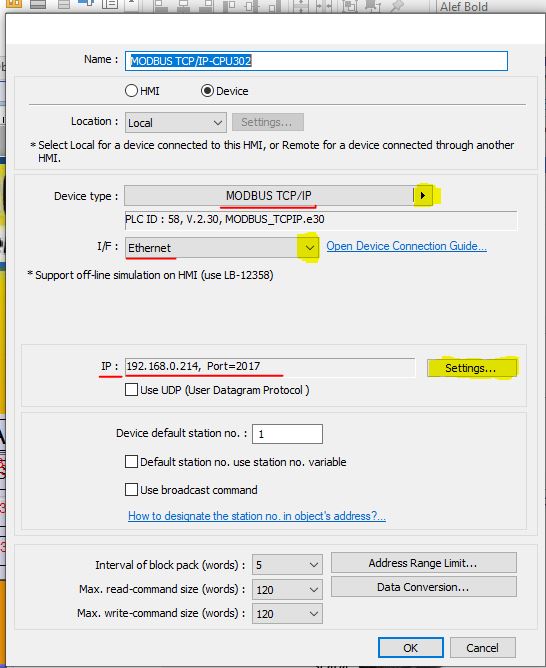
Task: Confirm the dialog with OK
Action: pyautogui.click(x=411, y=648)
